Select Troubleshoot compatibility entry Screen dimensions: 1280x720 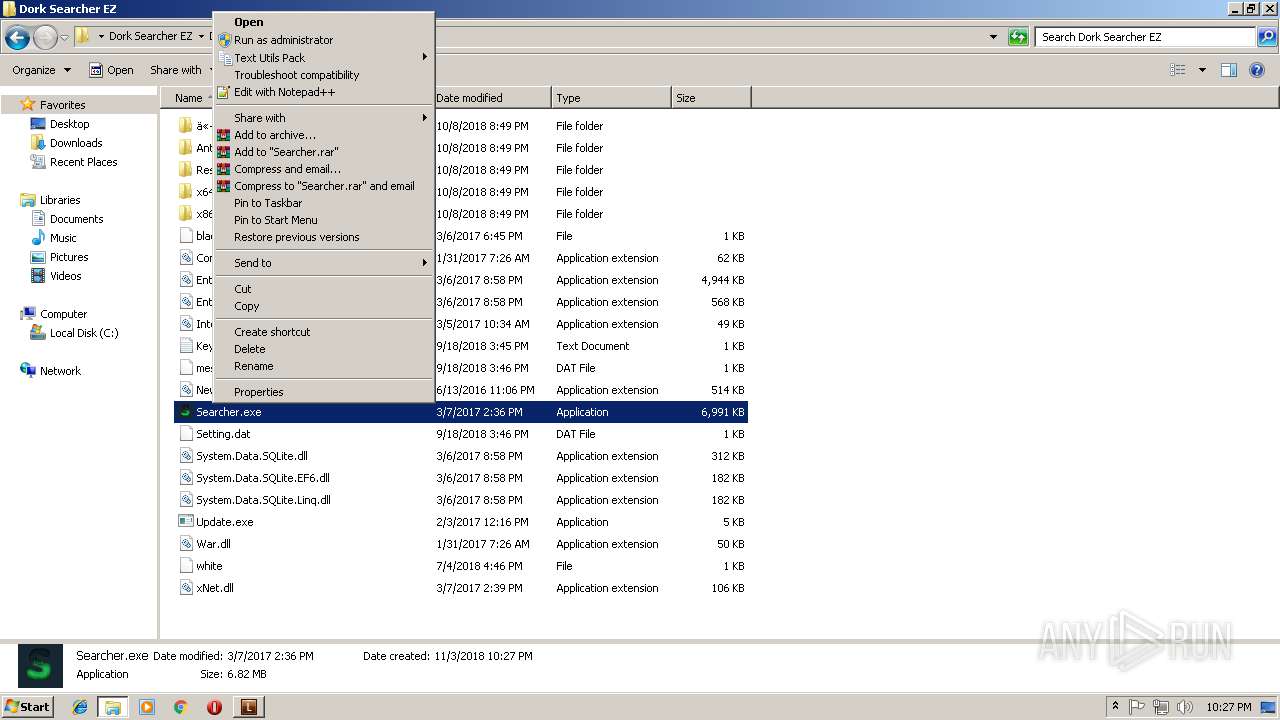pyautogui.click(x=325, y=75)
